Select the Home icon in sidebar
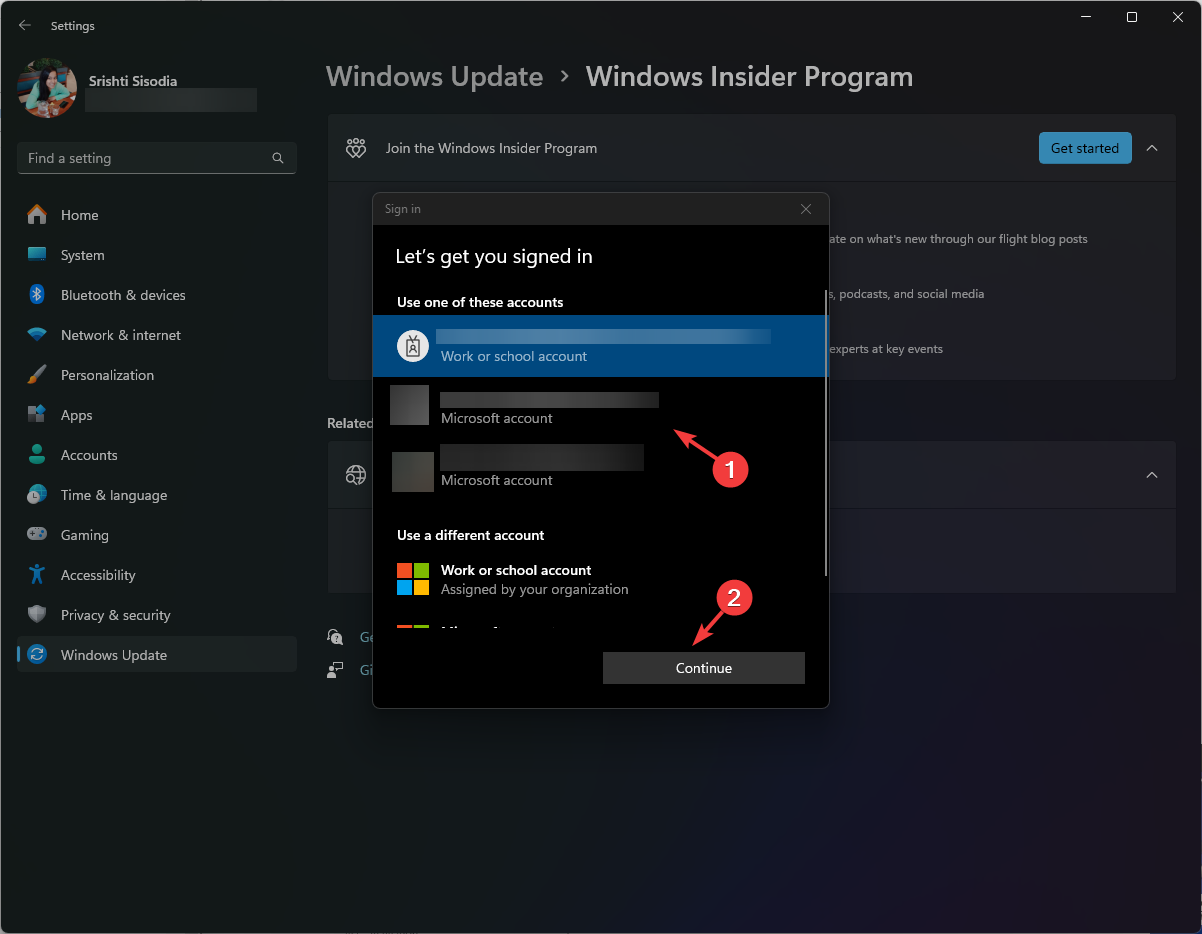This screenshot has height=934, width=1202. pos(35,215)
